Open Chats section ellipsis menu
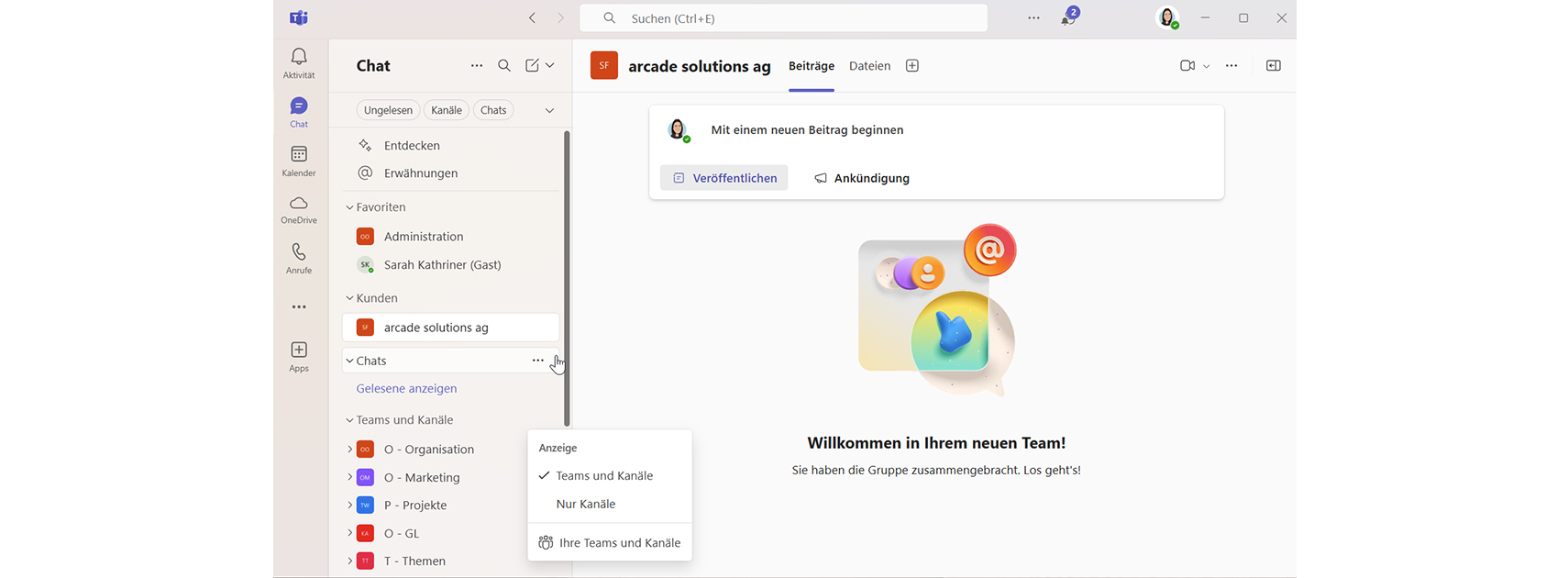Image resolution: width=1568 pixels, height=578 pixels. click(x=538, y=361)
